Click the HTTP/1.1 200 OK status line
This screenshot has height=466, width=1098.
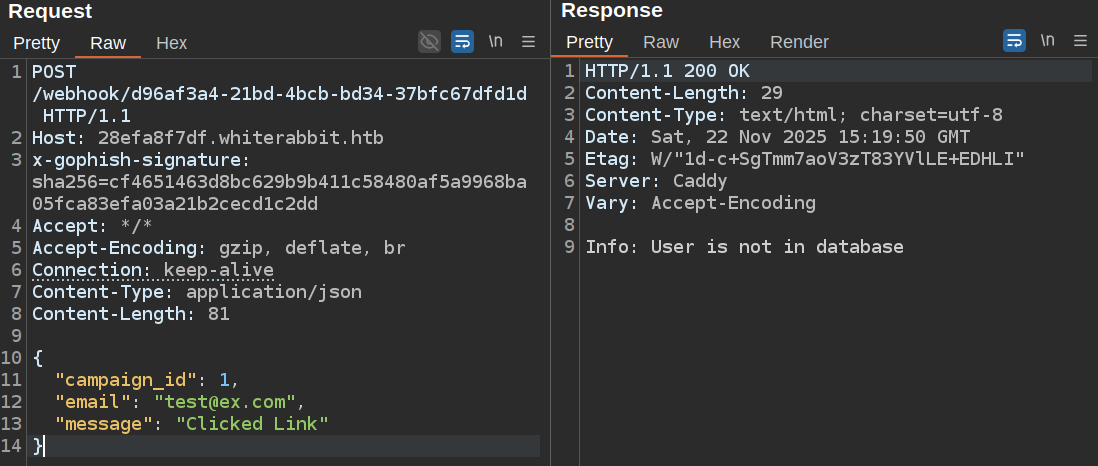pos(667,71)
